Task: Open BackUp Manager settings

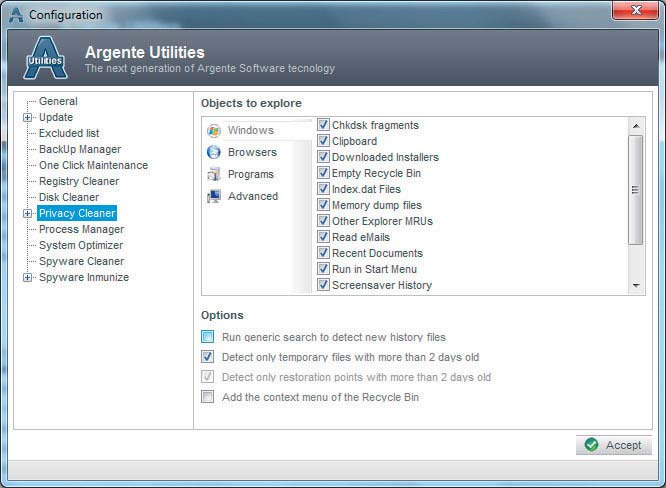Action: (80, 150)
